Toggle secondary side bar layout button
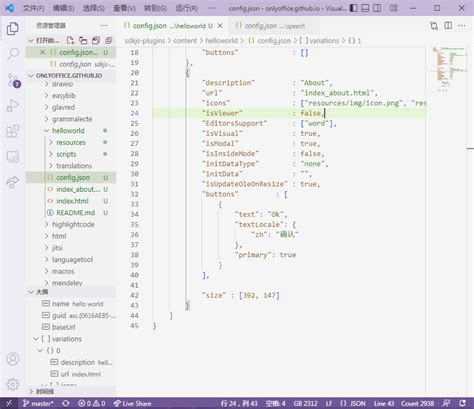The width and height of the screenshot is (474, 409). (377, 8)
